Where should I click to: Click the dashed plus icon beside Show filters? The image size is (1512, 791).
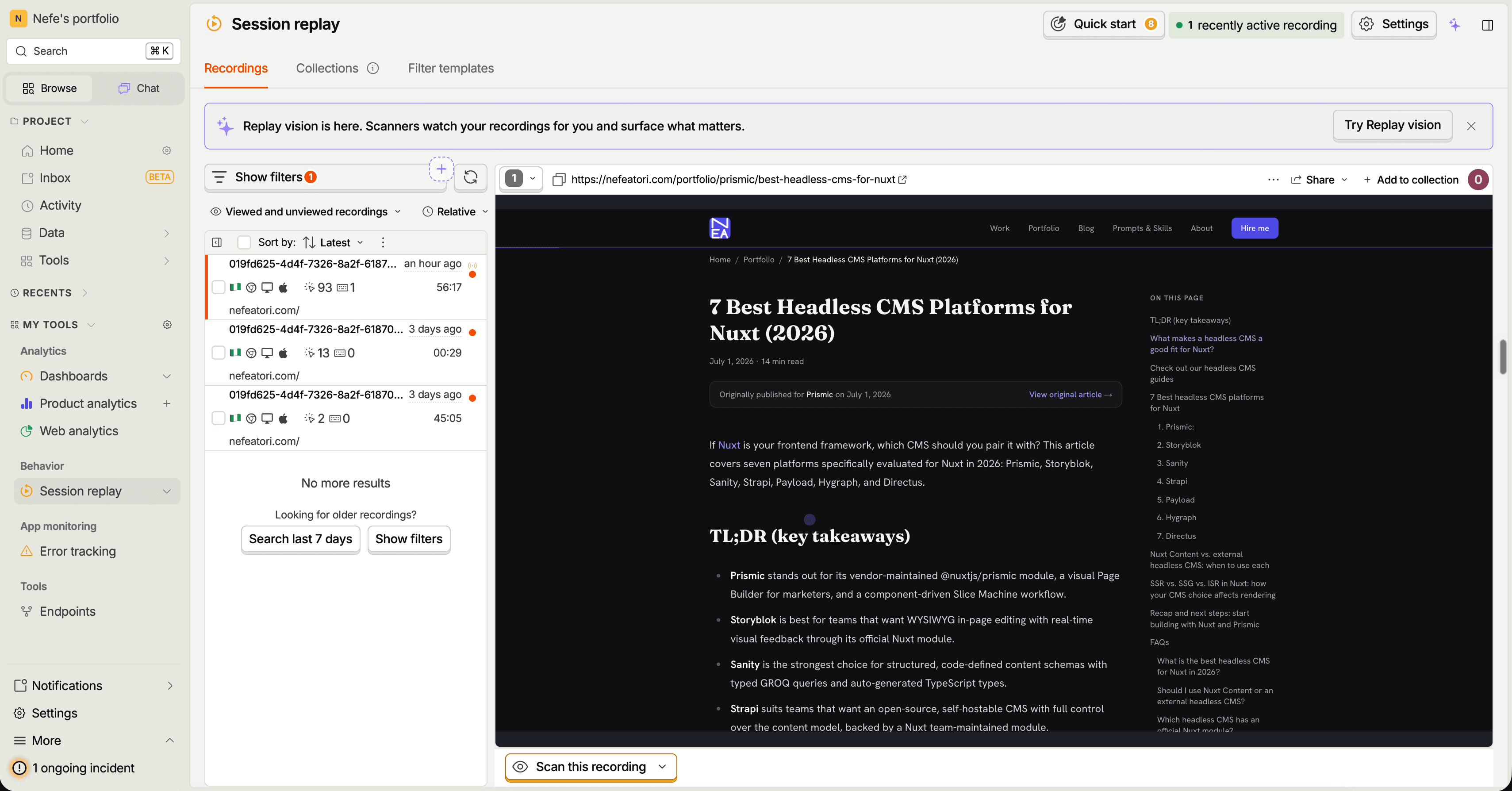[441, 169]
